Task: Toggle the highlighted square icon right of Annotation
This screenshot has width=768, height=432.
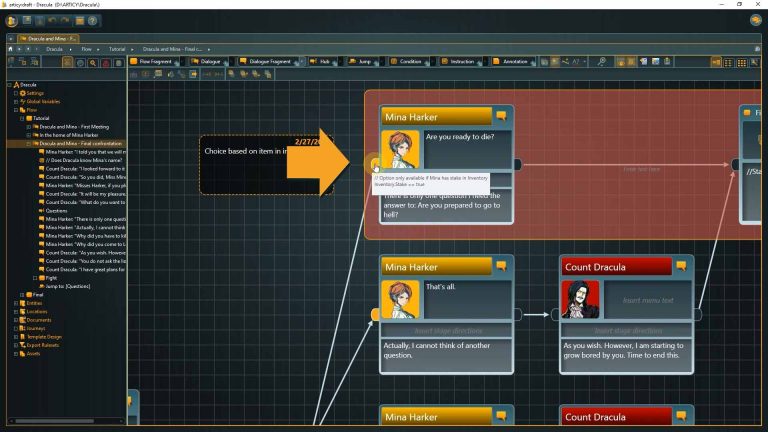Action: (554, 61)
